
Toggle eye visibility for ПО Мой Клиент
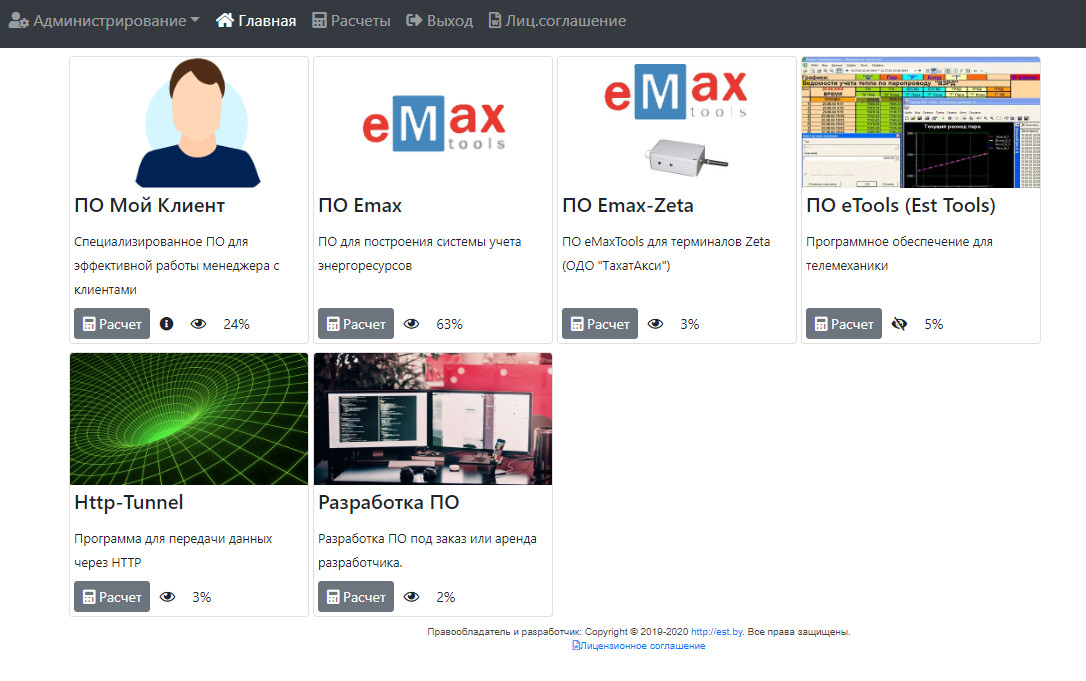coord(198,324)
